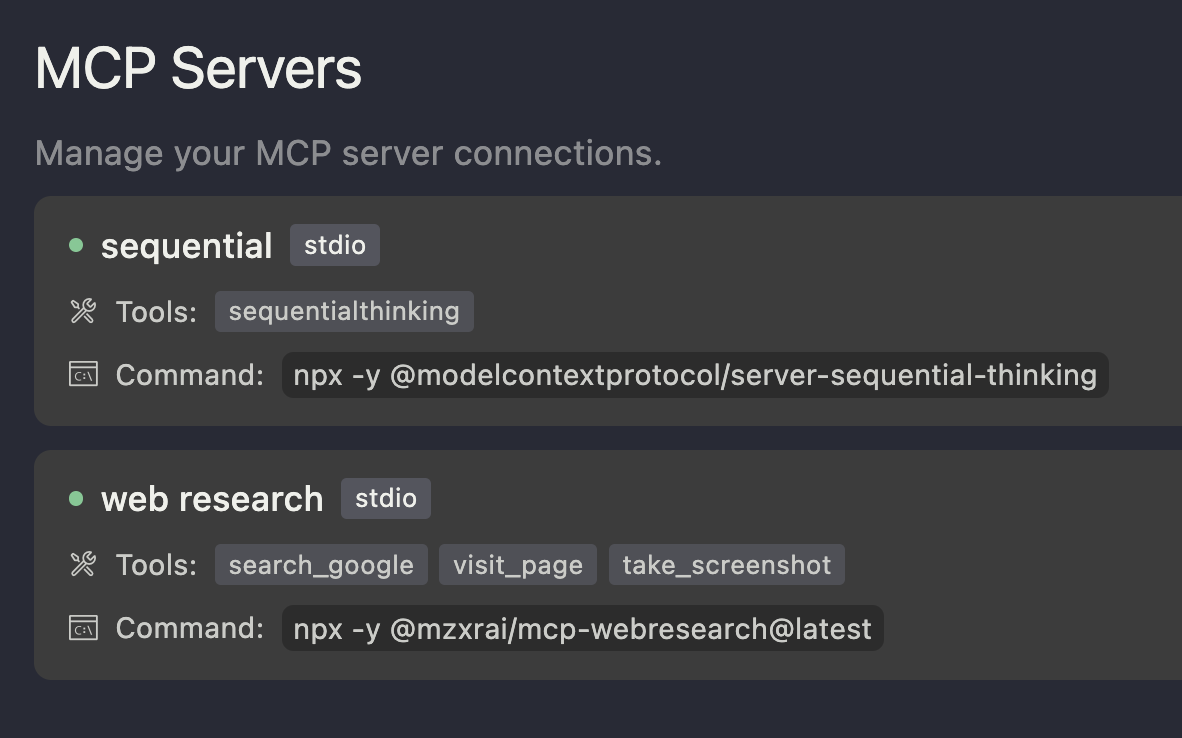Image resolution: width=1182 pixels, height=738 pixels.
Task: Click the MCP Servers page heading
Action: click(198, 69)
